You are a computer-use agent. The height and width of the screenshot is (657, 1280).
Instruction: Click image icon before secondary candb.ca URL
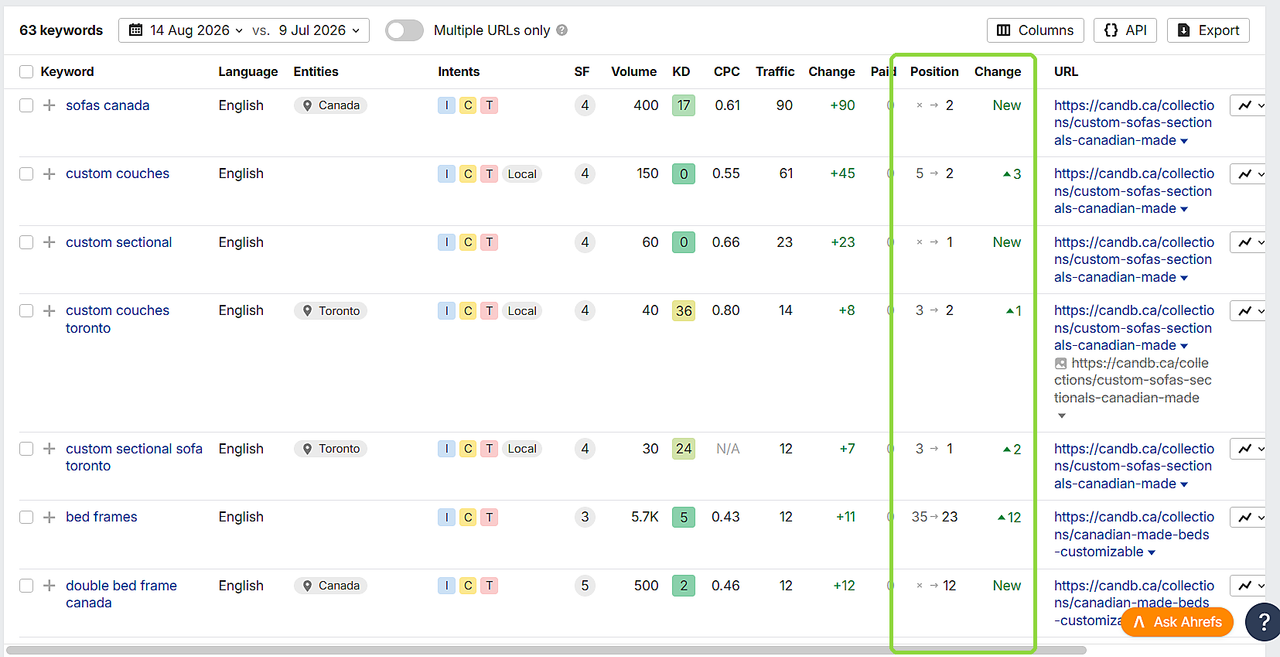tap(1061, 363)
